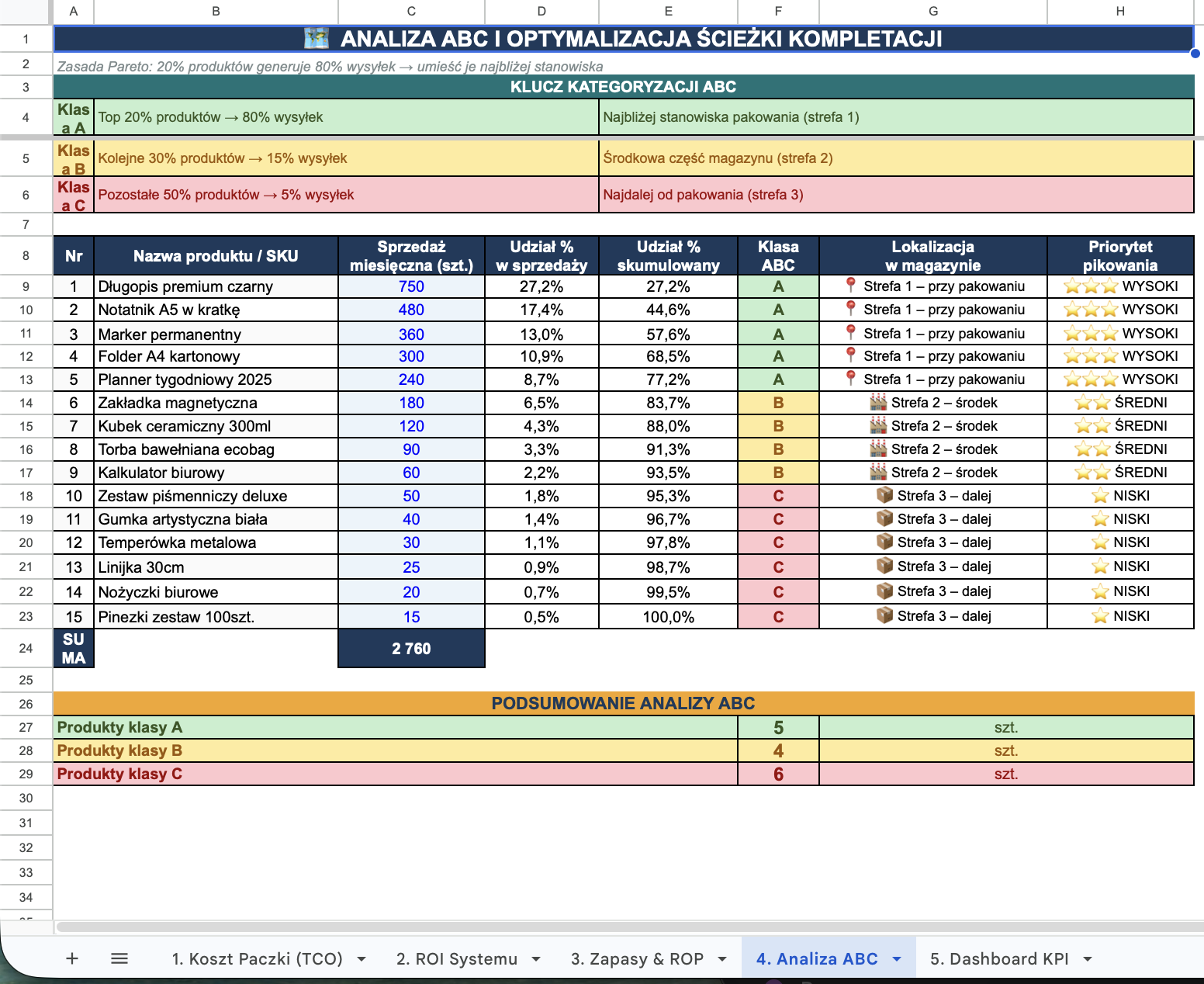Select sales value 750 cell
This screenshot has height=984, width=1204.
pyautogui.click(x=411, y=286)
